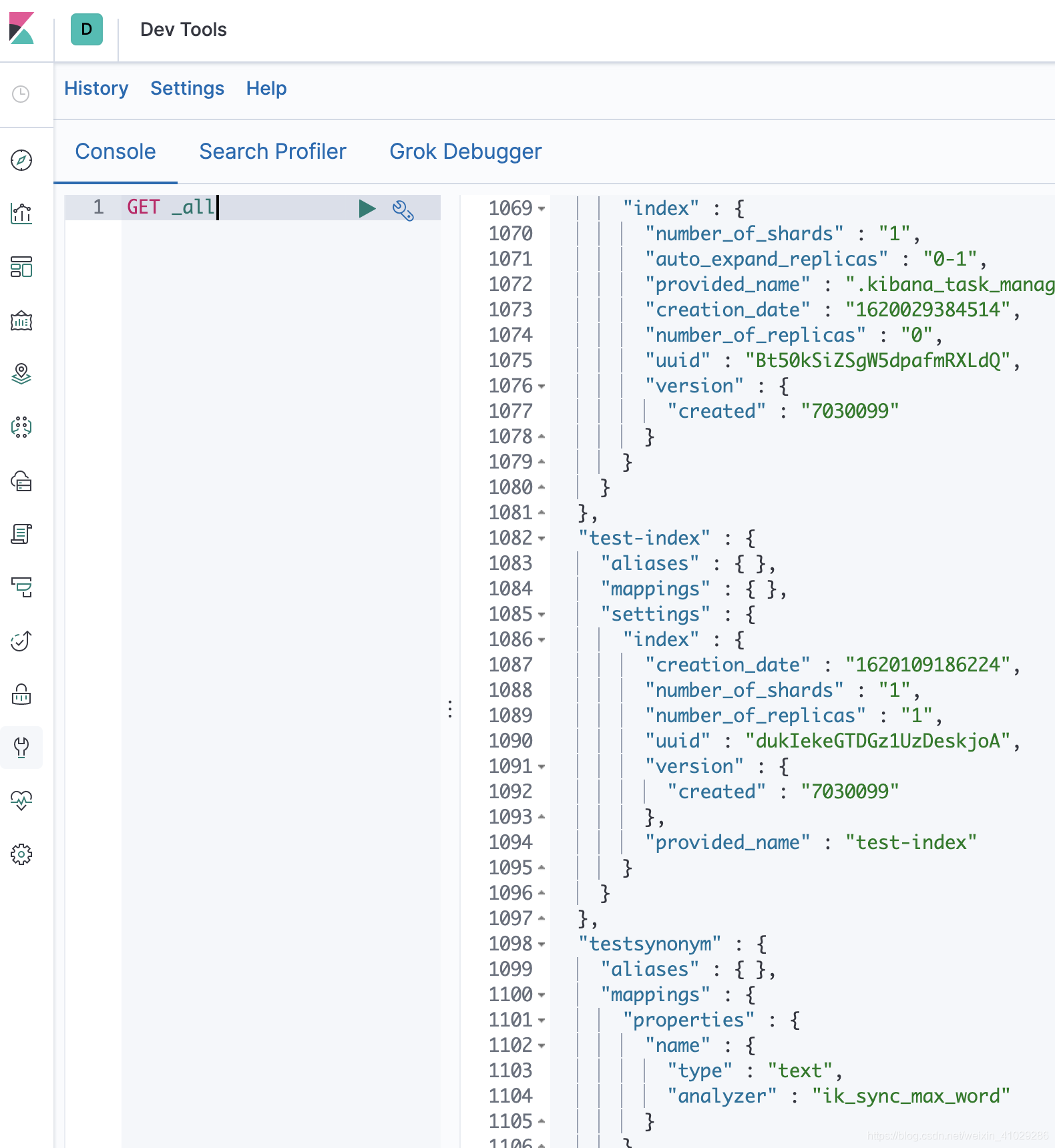The width and height of the screenshot is (1055, 1148).
Task: Open Canvas icon in sidebar
Action: point(21,320)
